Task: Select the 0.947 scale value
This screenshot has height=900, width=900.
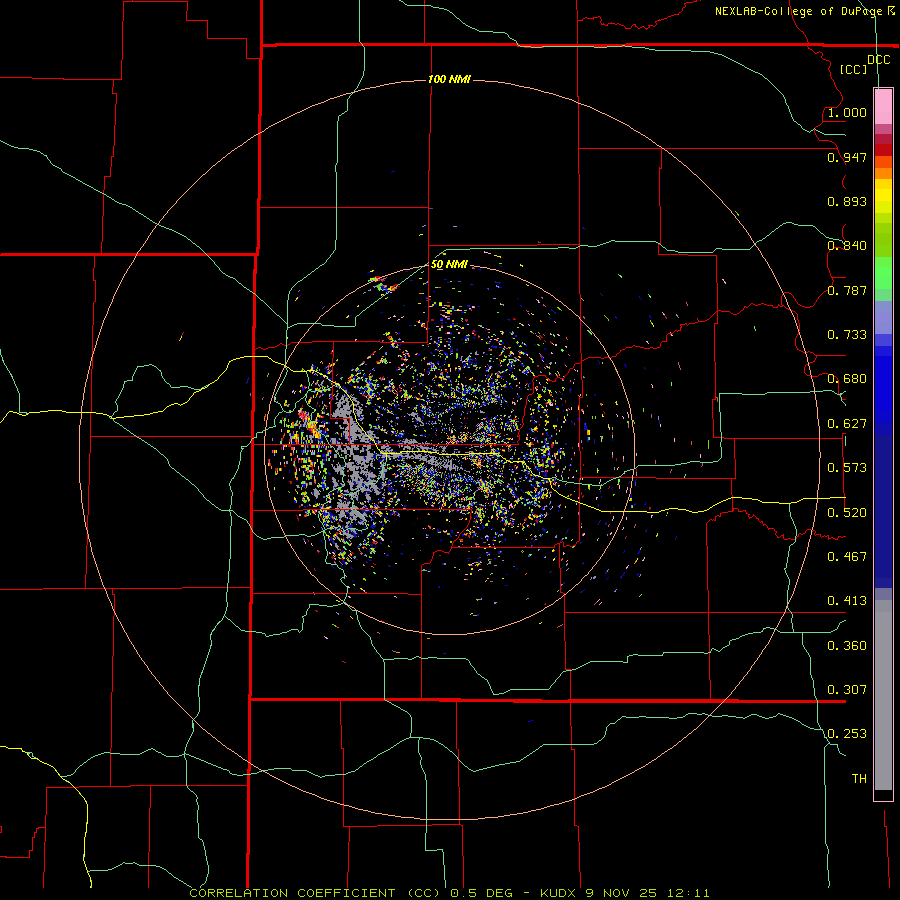Action: (x=847, y=157)
